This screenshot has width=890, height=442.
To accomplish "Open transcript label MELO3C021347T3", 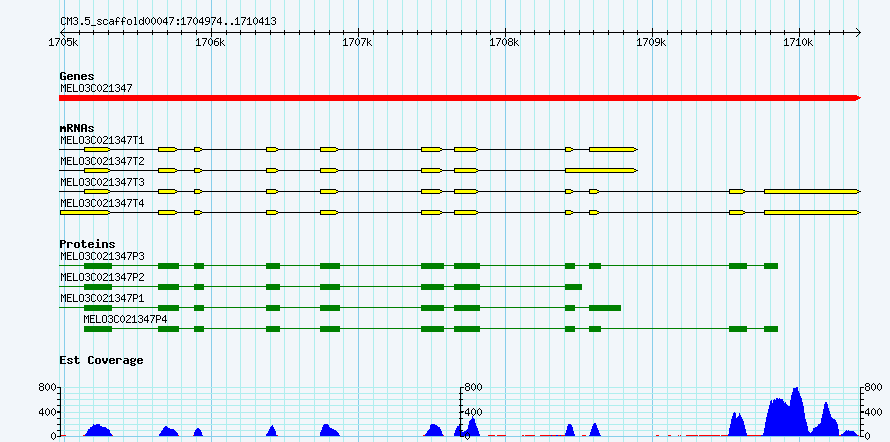I will (x=102, y=182).
